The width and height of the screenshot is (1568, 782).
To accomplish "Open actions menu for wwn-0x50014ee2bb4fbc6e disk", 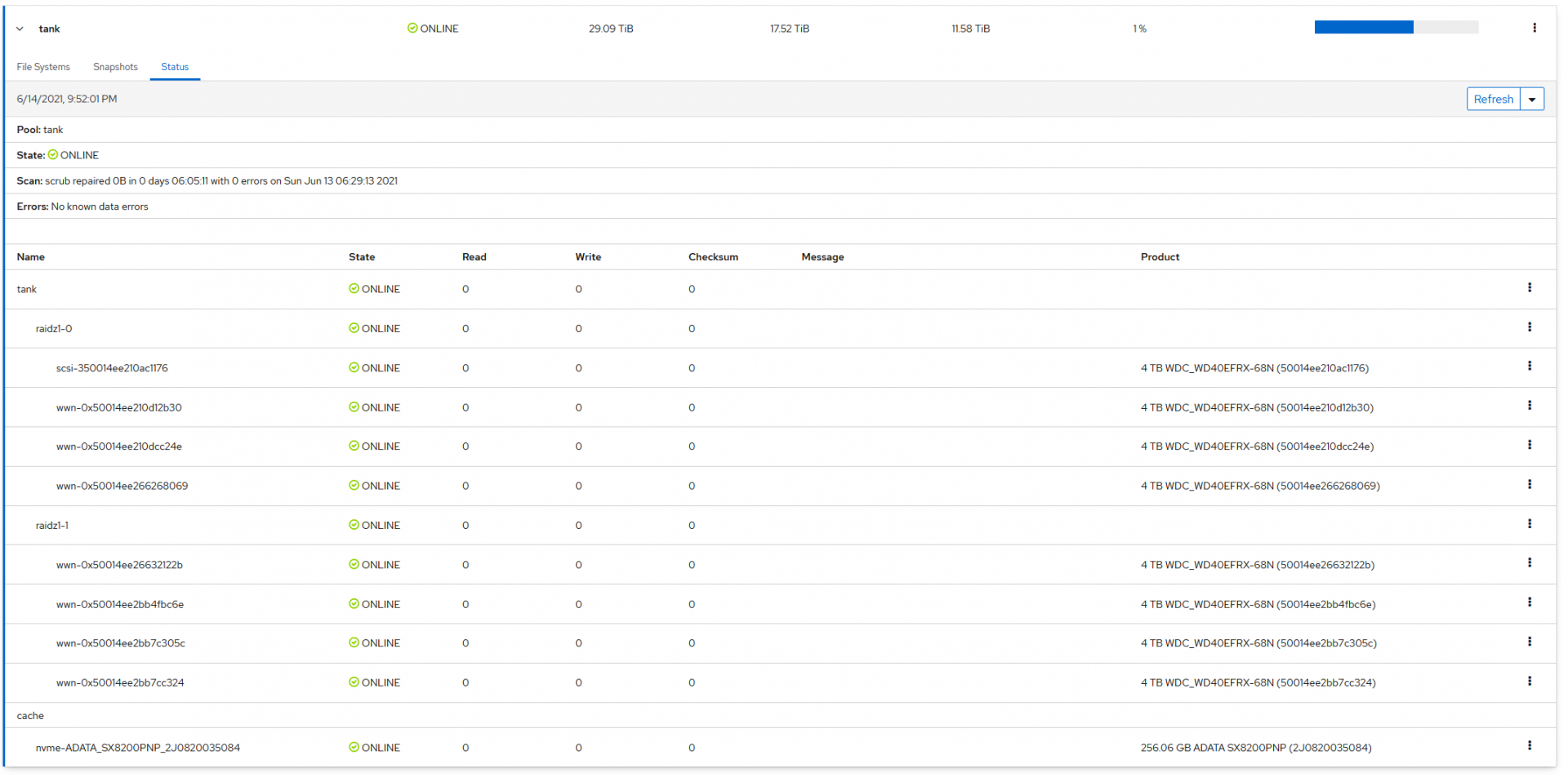I will pyautogui.click(x=1530, y=602).
